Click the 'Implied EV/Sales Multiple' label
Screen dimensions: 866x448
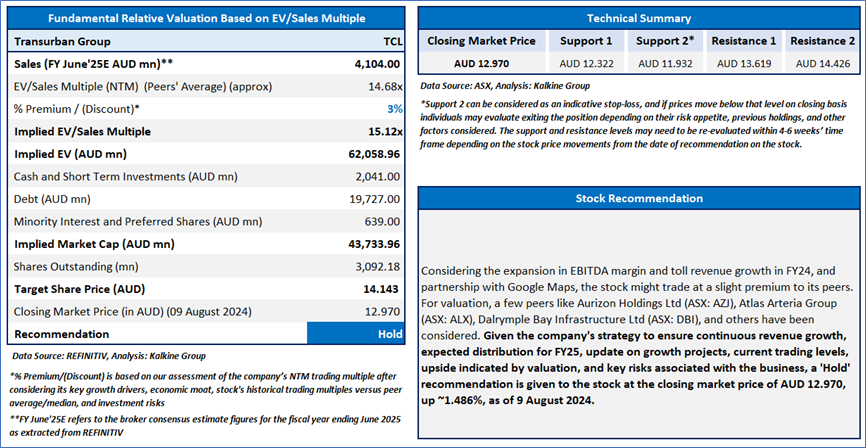[82, 131]
